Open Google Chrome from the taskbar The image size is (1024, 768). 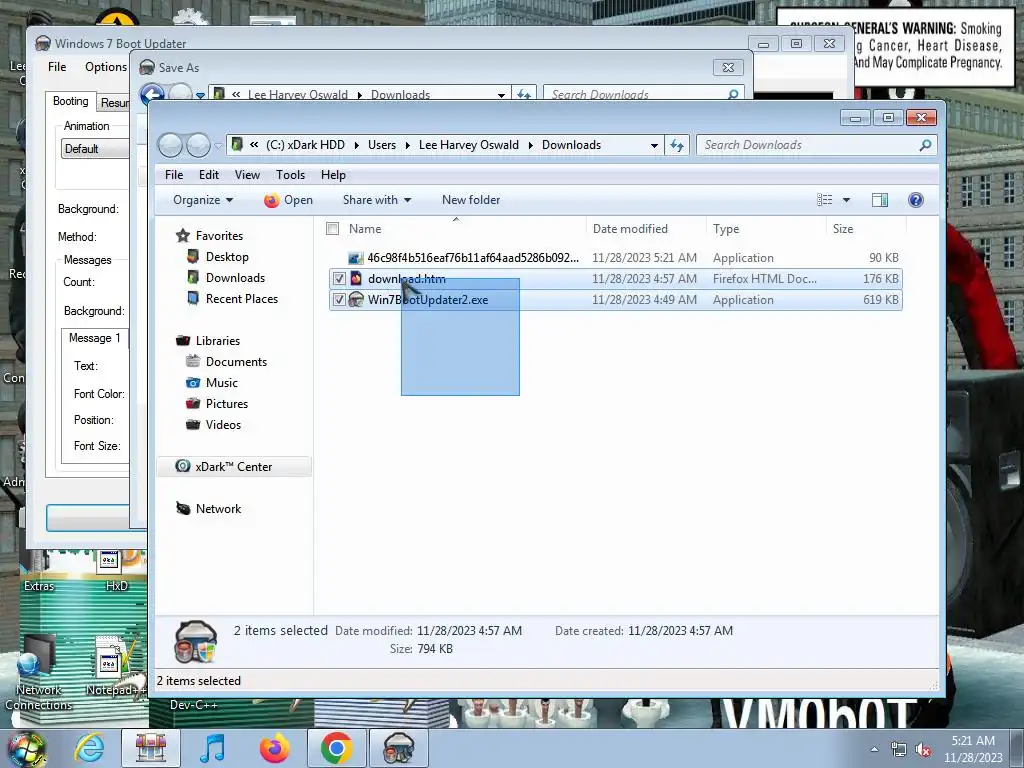pyautogui.click(x=336, y=748)
